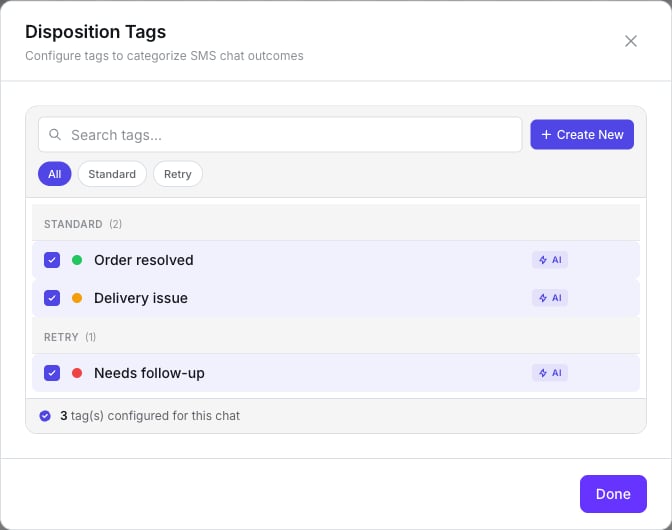The width and height of the screenshot is (672, 530).
Task: Click the checkmark icon in the footer status
Action: [x=45, y=416]
